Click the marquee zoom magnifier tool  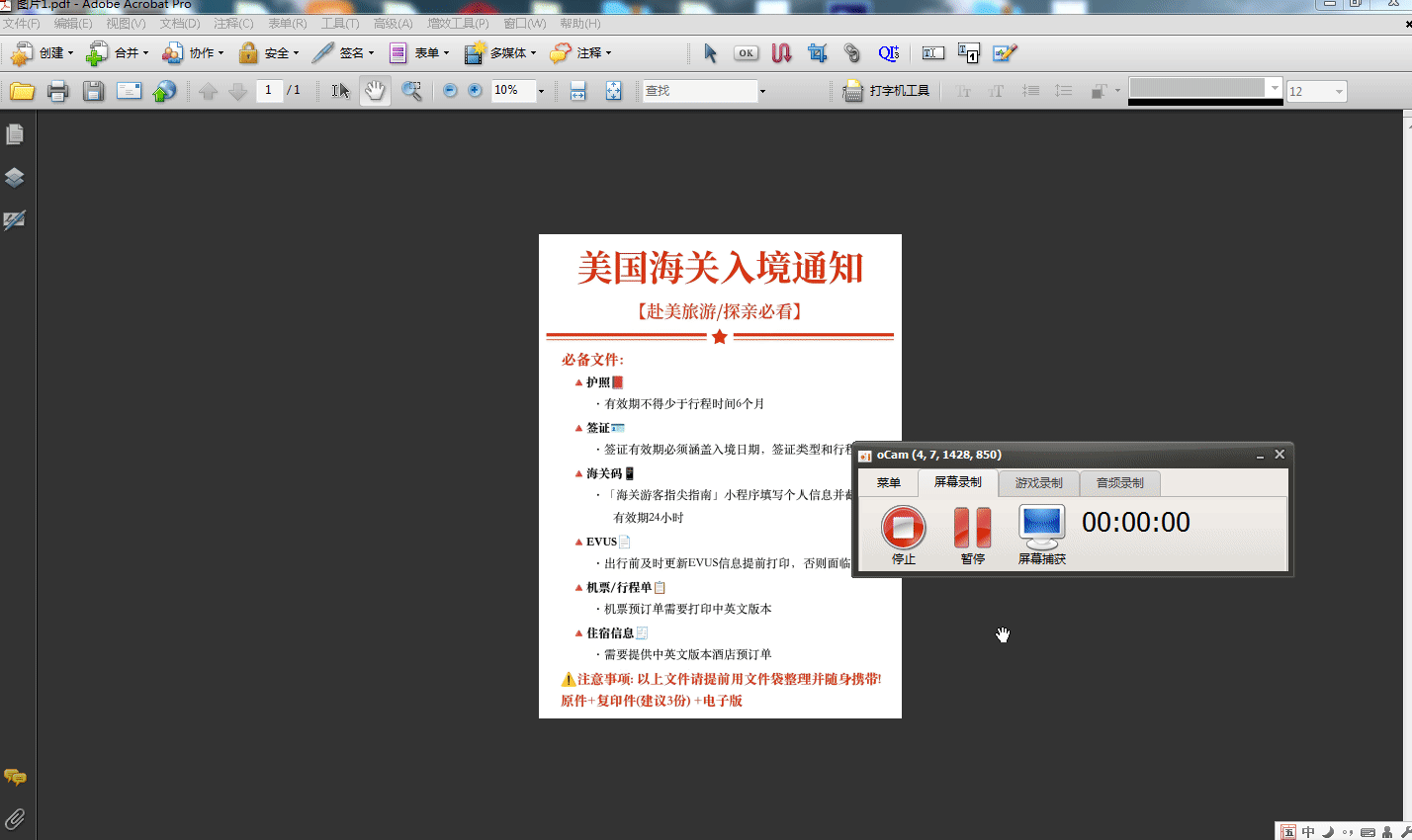[x=411, y=91]
